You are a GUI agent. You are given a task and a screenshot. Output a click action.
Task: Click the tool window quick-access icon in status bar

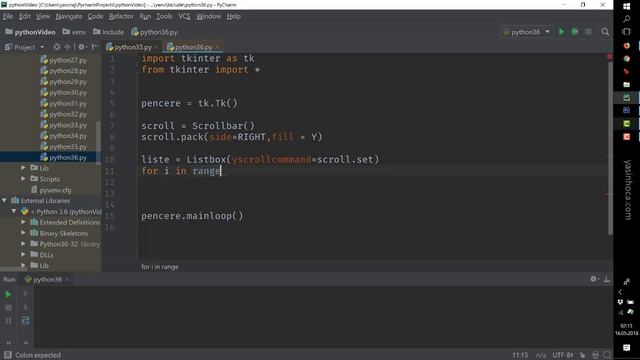(x=7, y=355)
